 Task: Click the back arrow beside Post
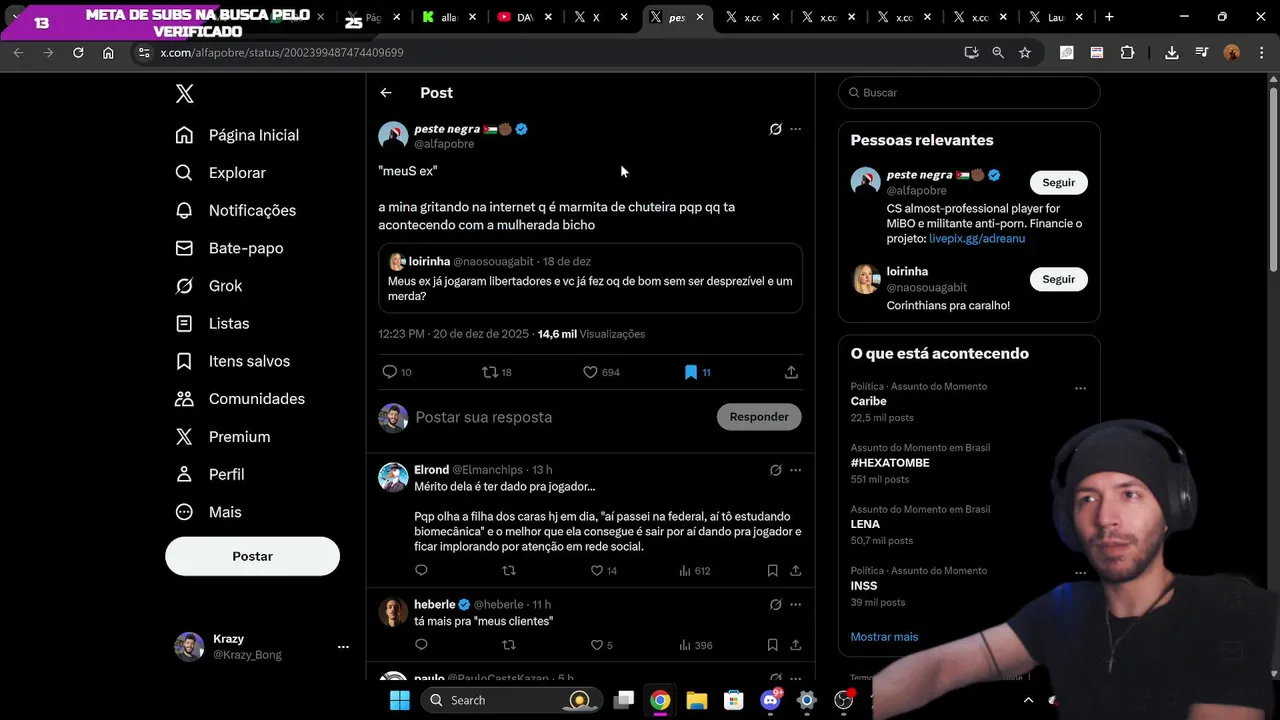386,93
